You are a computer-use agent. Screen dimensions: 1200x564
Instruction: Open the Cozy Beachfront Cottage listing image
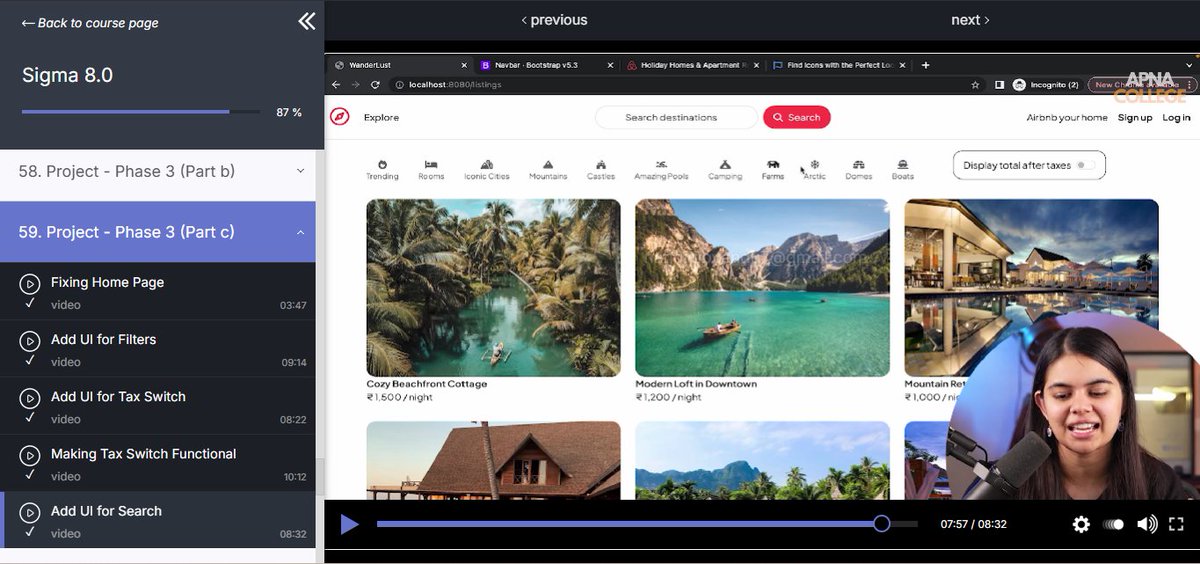(493, 288)
